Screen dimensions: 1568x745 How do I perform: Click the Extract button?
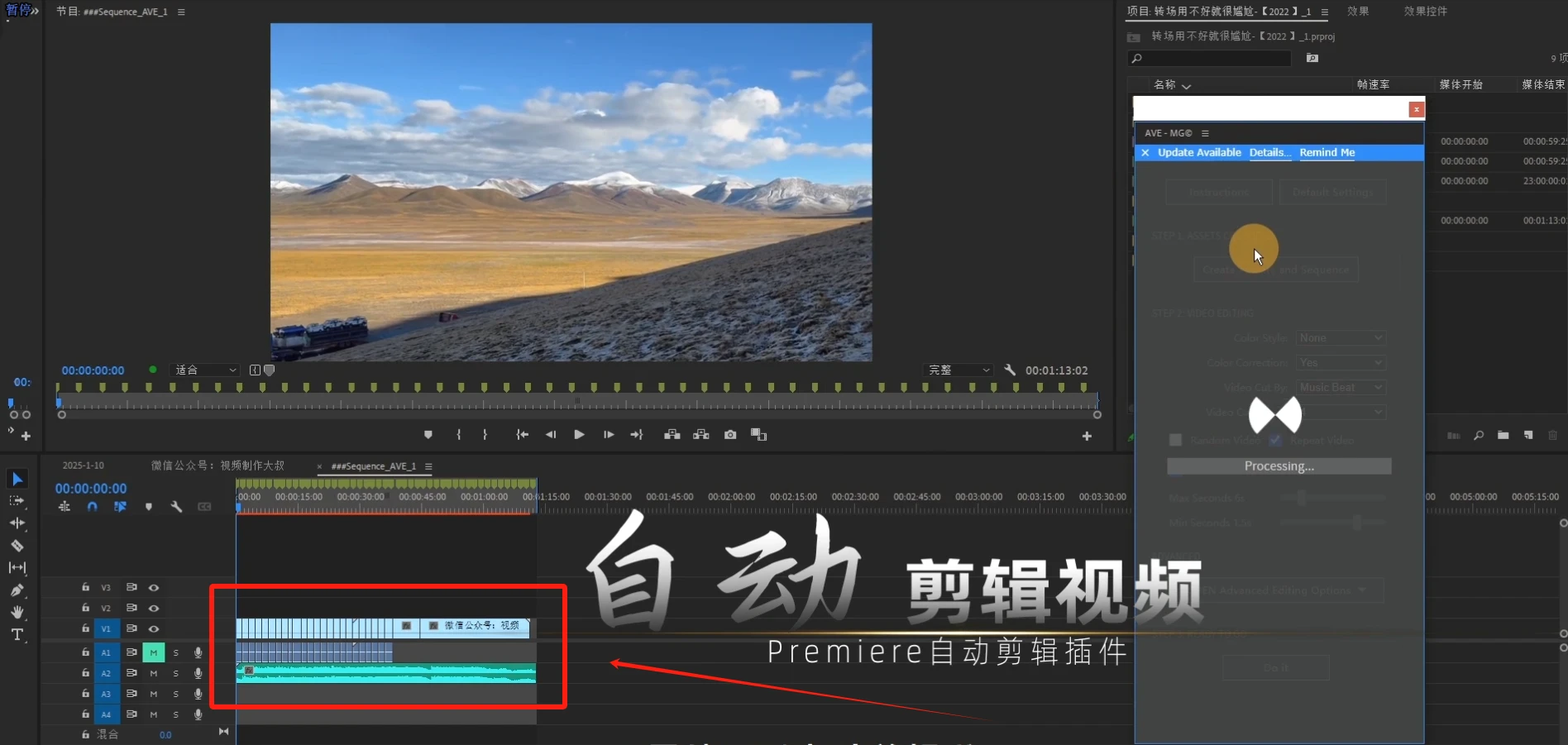(x=701, y=435)
